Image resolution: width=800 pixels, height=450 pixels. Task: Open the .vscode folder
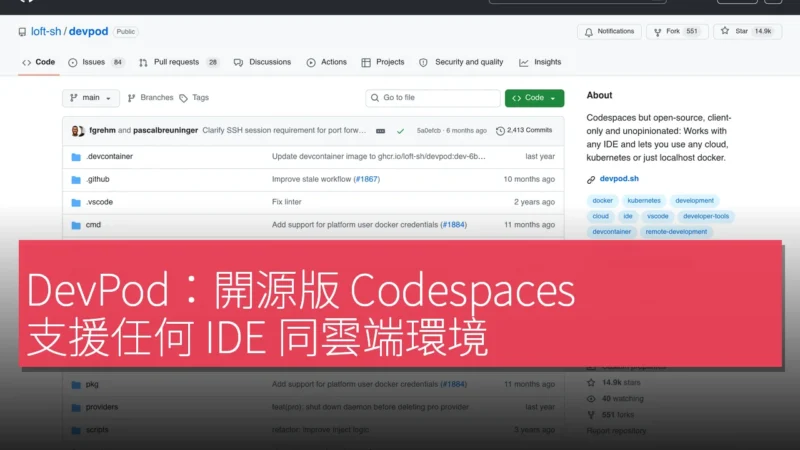click(99, 202)
